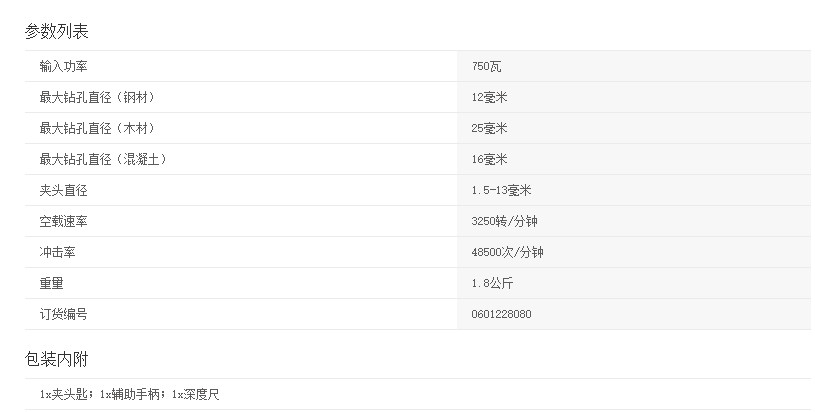The width and height of the screenshot is (815, 412).
Task: Select the 冲击率 row label
Action: point(57,252)
